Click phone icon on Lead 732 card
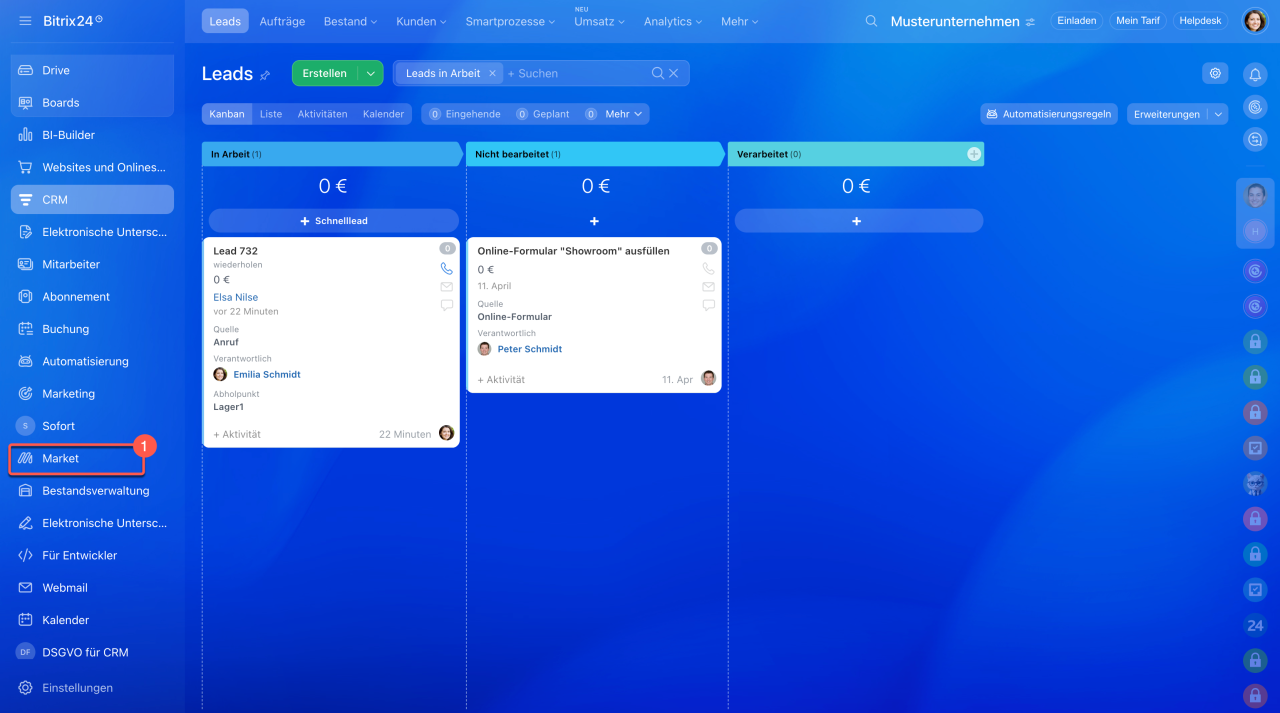Viewport: 1280px width, 713px height. (446, 269)
